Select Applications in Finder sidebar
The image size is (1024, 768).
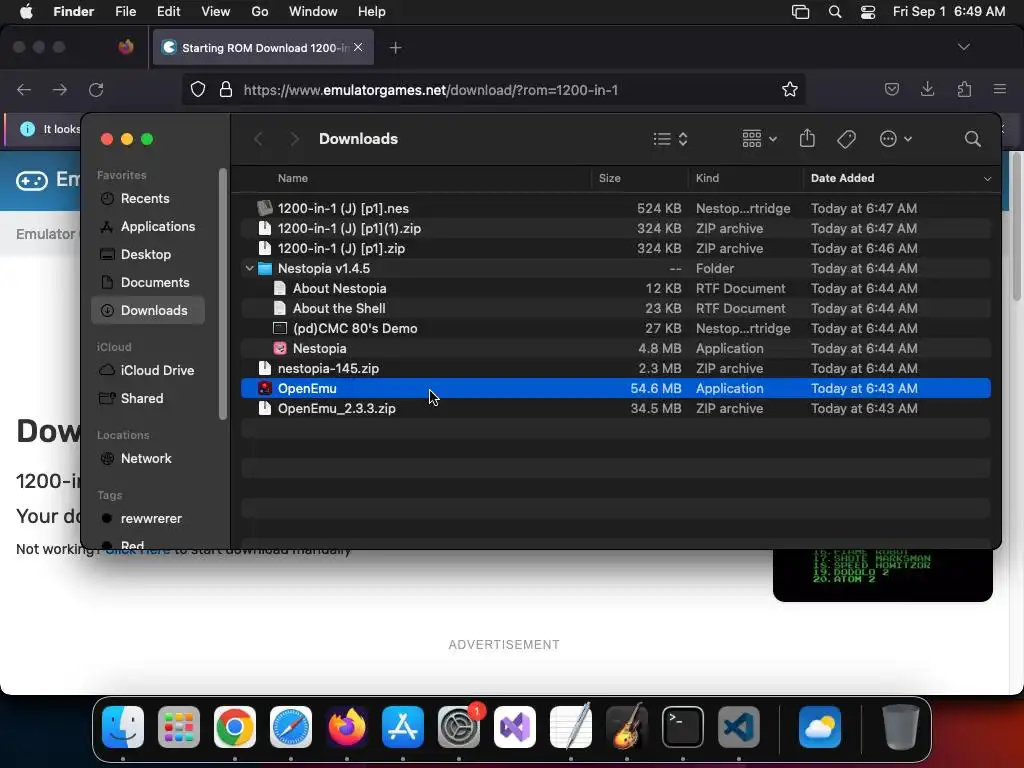[x=148, y=227]
